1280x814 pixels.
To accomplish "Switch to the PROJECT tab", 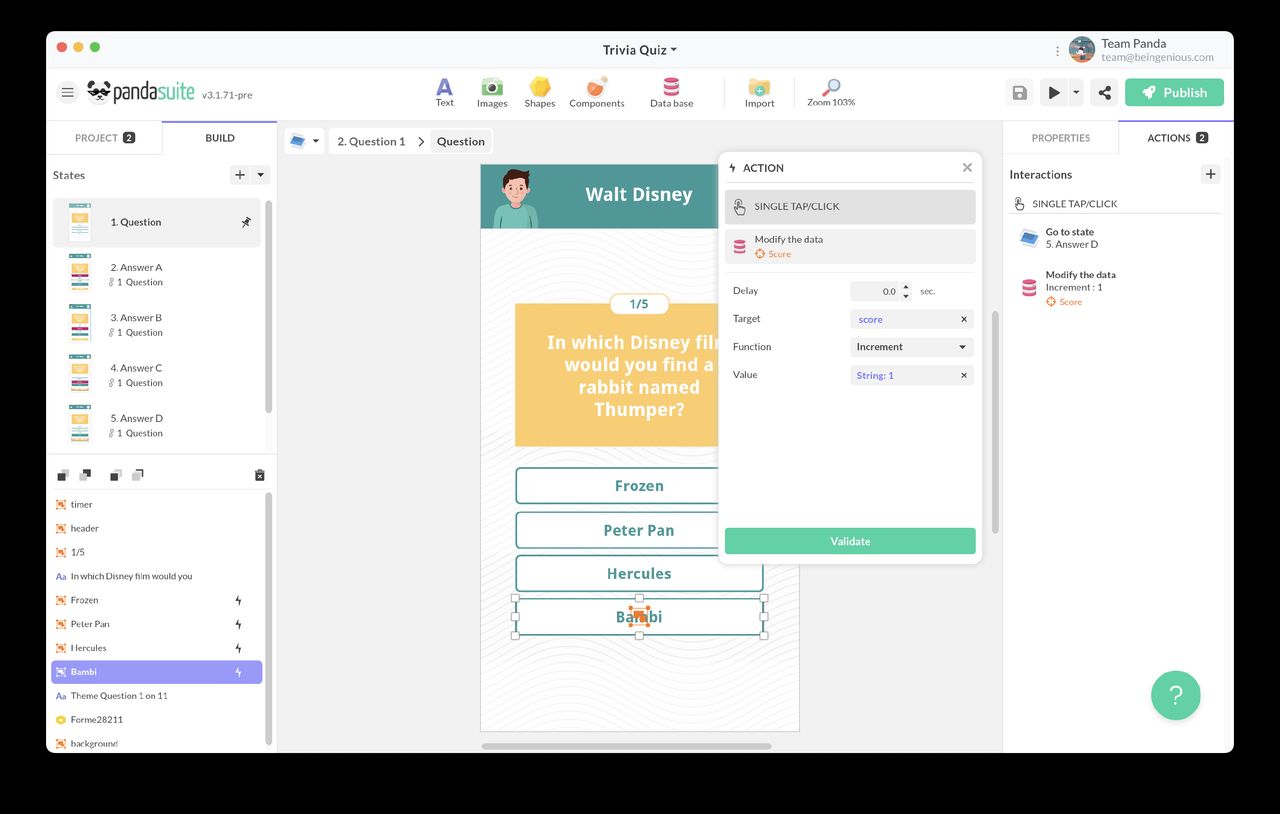I will click(104, 138).
